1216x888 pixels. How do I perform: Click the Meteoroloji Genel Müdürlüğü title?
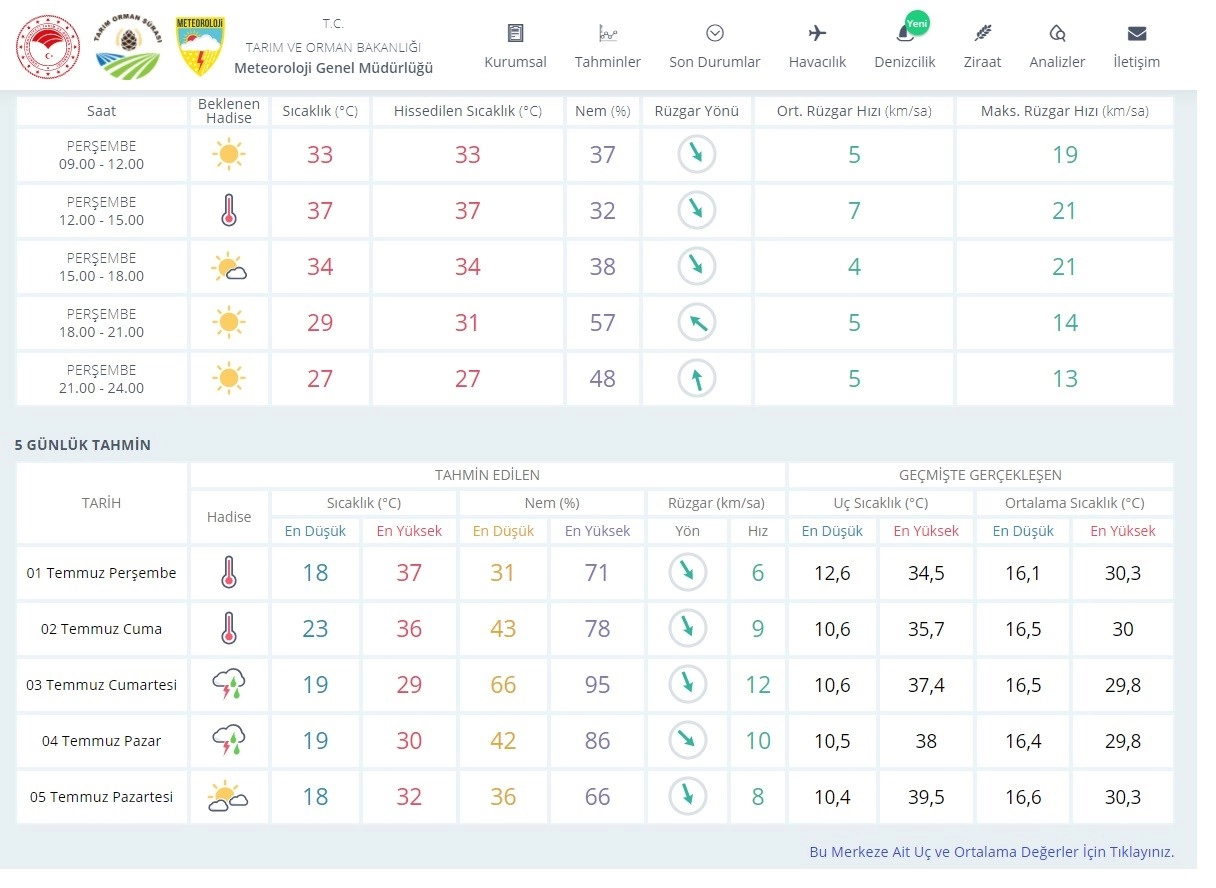pos(333,68)
